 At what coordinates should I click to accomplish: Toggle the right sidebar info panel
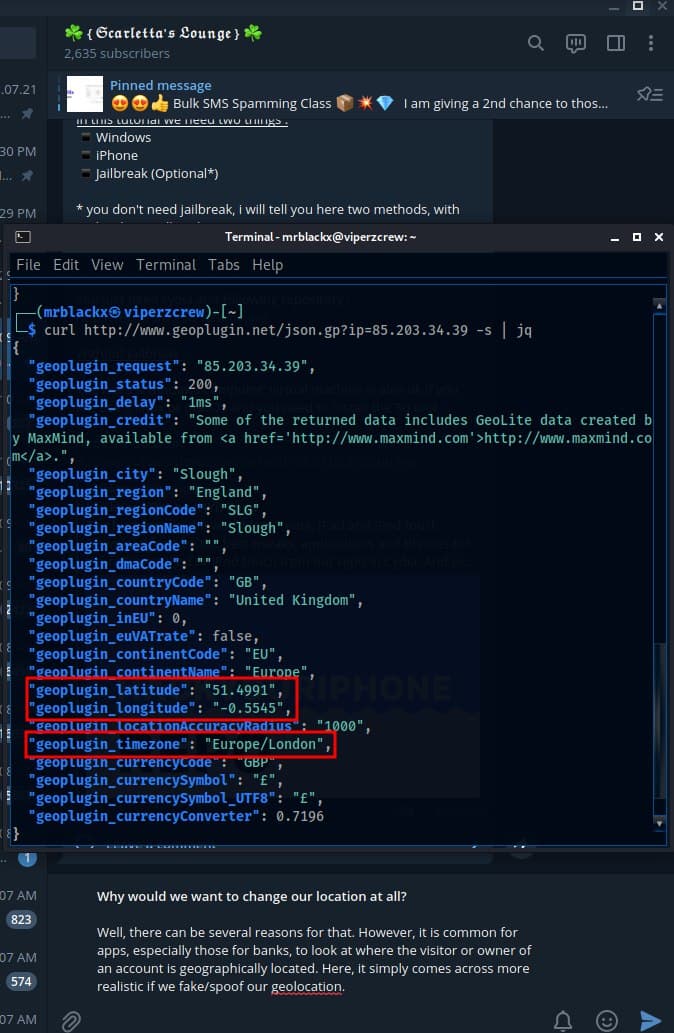point(616,43)
